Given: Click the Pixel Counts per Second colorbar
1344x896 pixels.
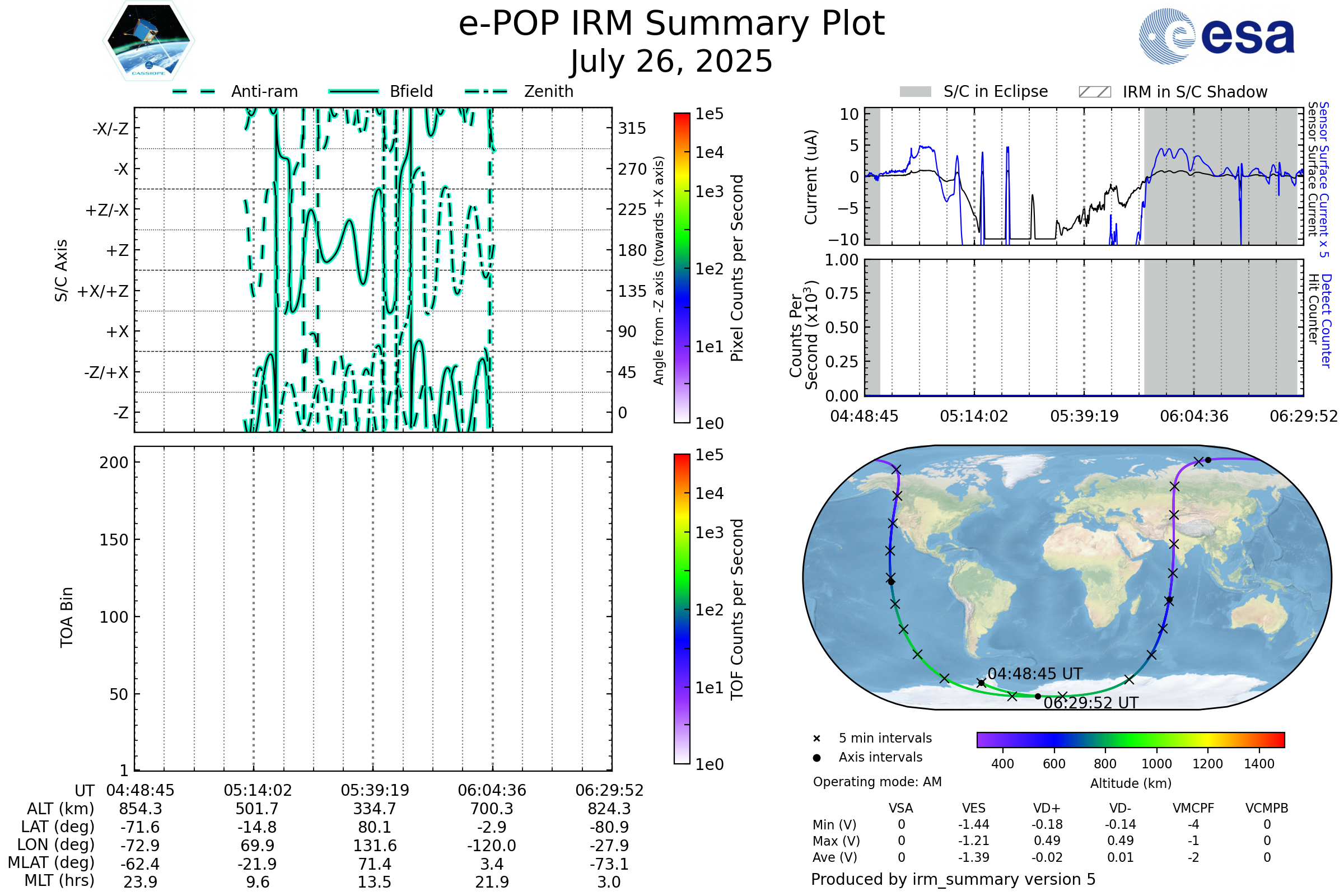Looking at the screenshot, I should 682,268.
